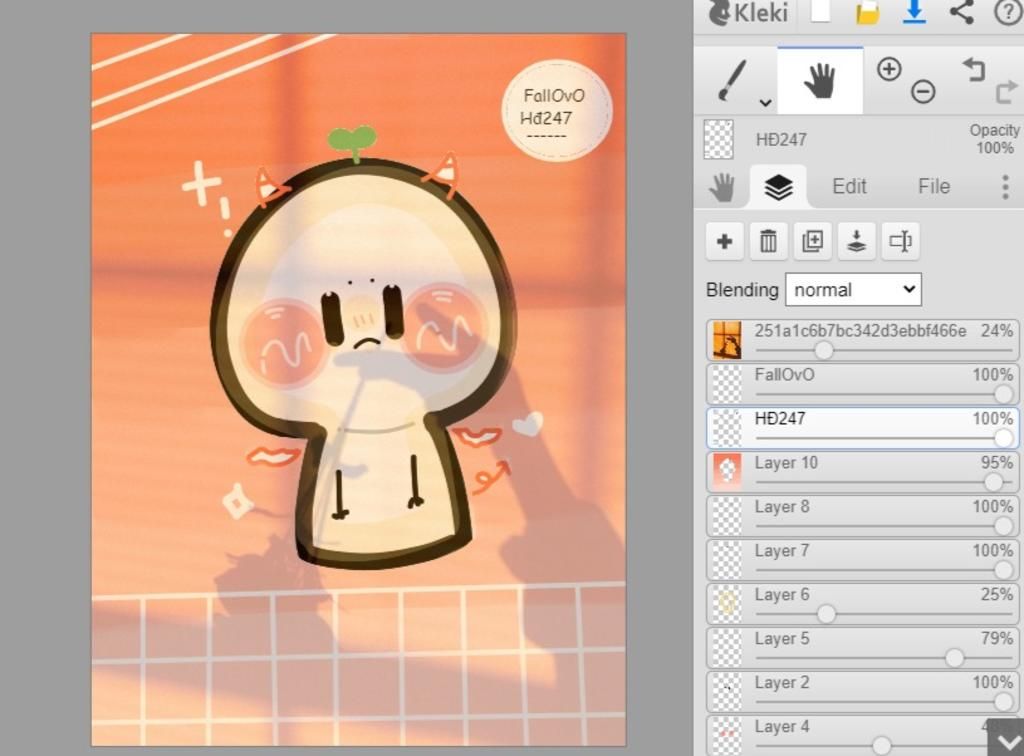
Task: Download the image with blue arrow icon
Action: (914, 12)
